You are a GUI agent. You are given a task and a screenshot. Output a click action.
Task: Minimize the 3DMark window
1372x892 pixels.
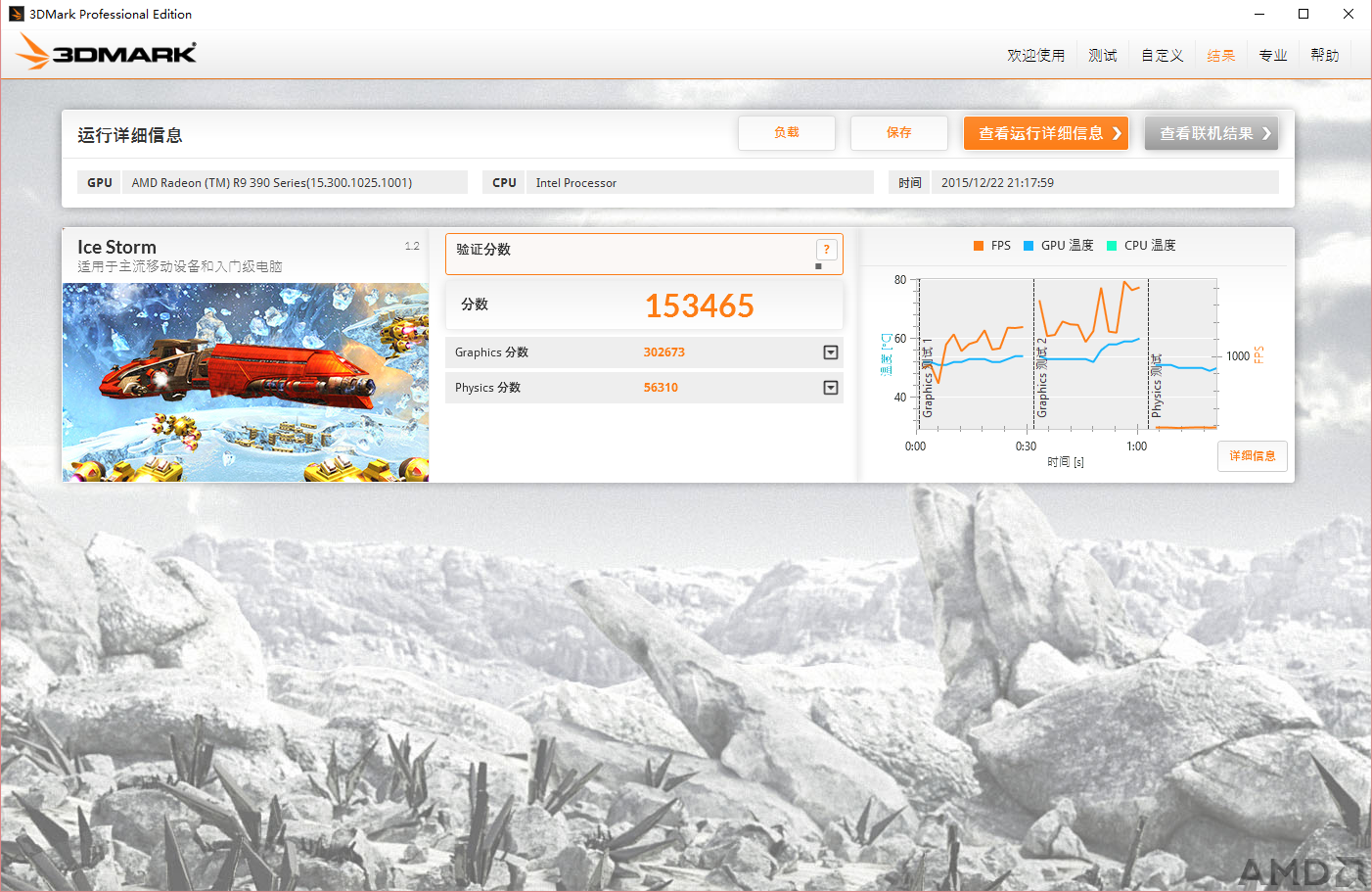(x=1259, y=14)
